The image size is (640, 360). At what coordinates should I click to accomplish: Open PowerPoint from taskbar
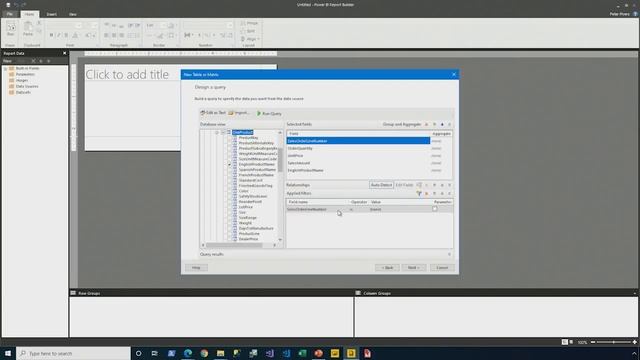(x=318, y=353)
